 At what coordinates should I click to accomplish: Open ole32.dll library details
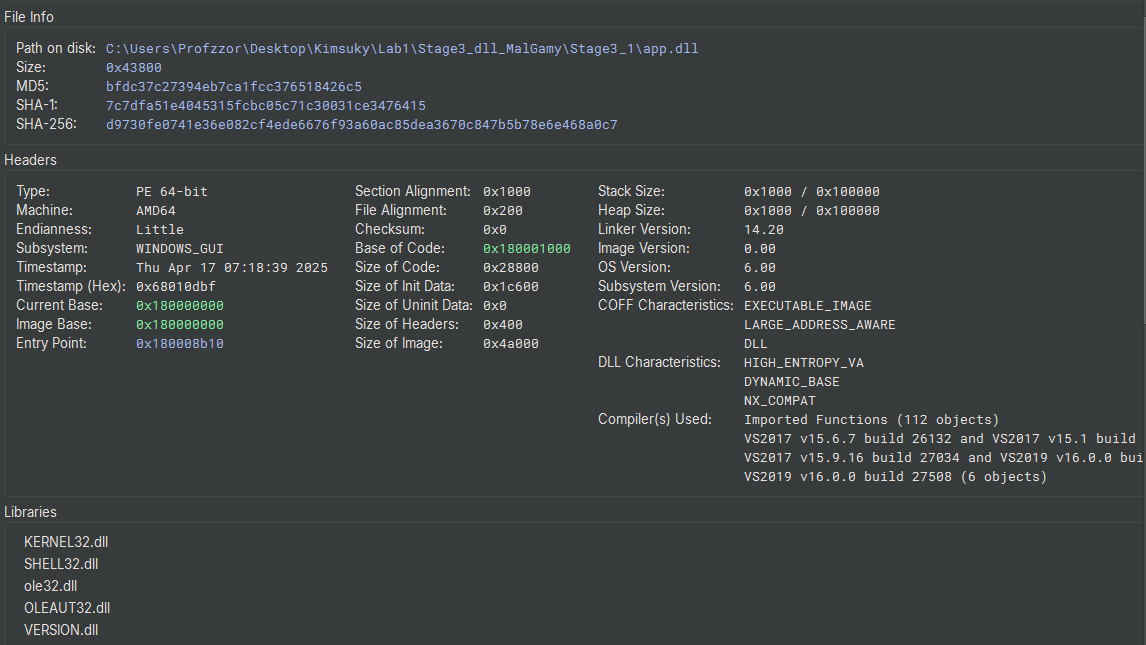(x=50, y=585)
